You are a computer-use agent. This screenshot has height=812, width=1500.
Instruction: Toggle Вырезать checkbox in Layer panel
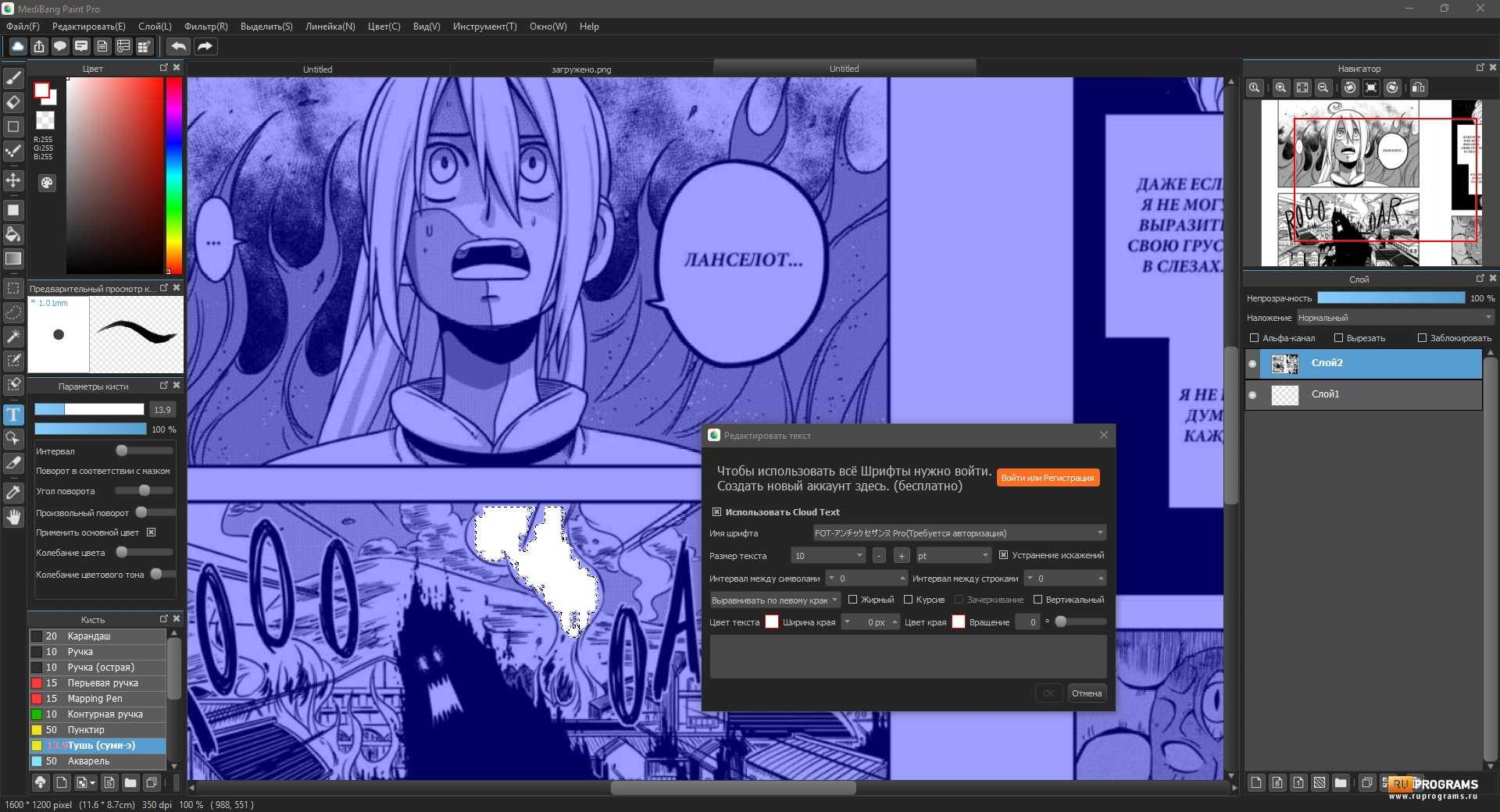(1338, 338)
